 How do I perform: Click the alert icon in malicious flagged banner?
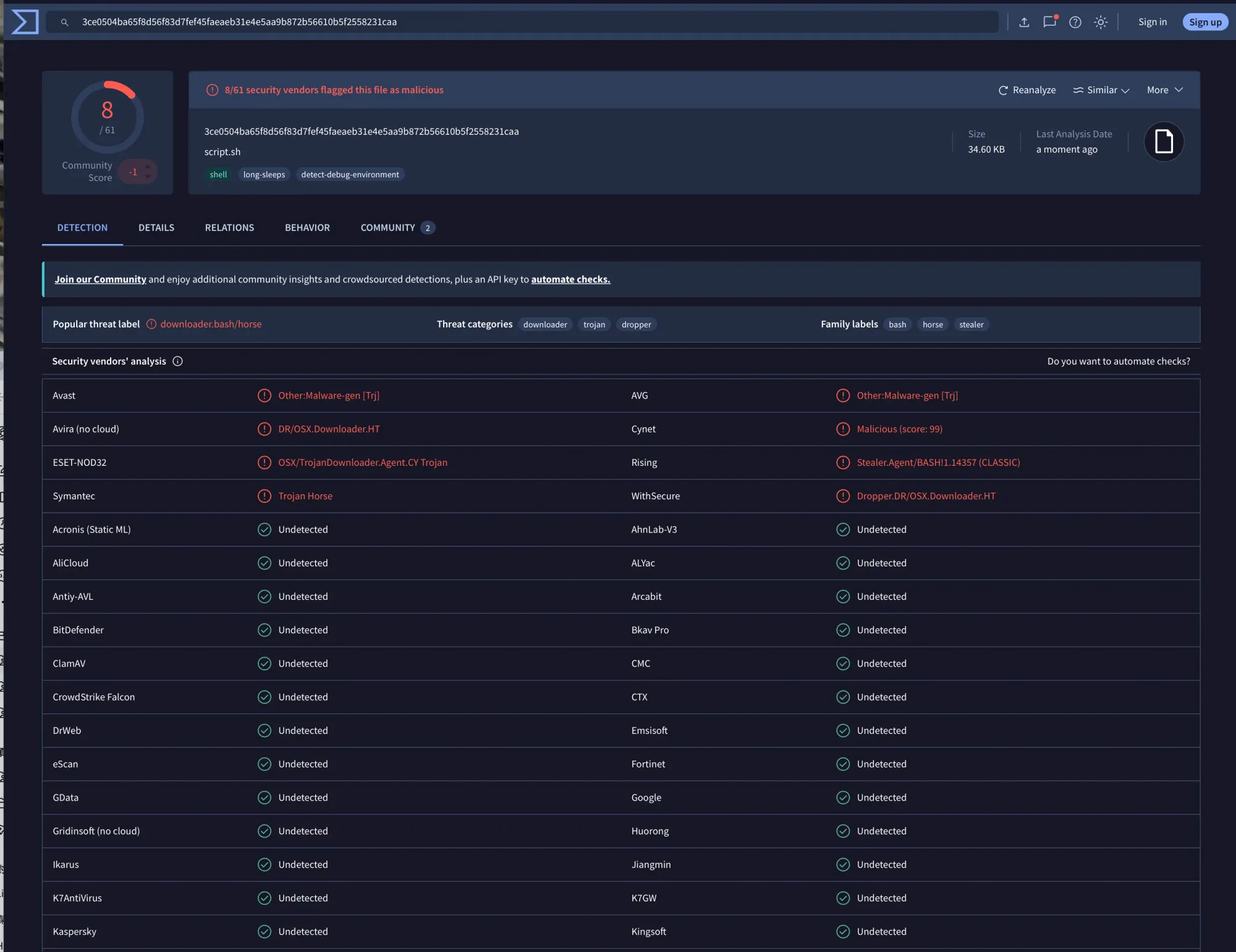point(212,90)
